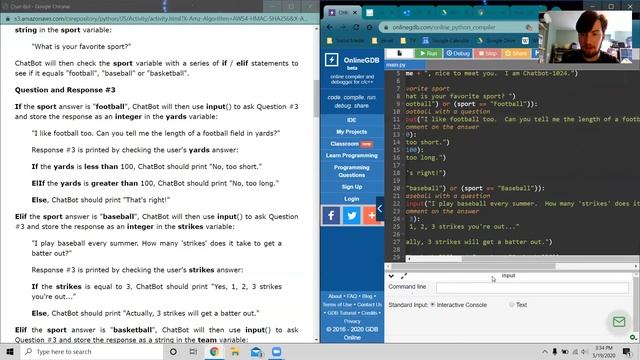The height and width of the screenshot is (360, 640).
Task: Click the red Stop button
Action: click(487, 53)
